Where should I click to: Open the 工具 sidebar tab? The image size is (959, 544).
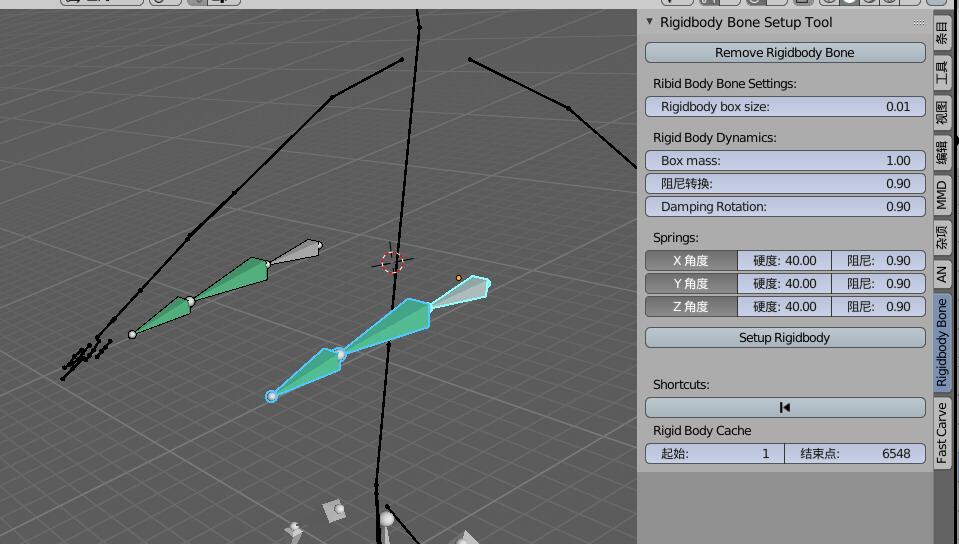tap(942, 72)
